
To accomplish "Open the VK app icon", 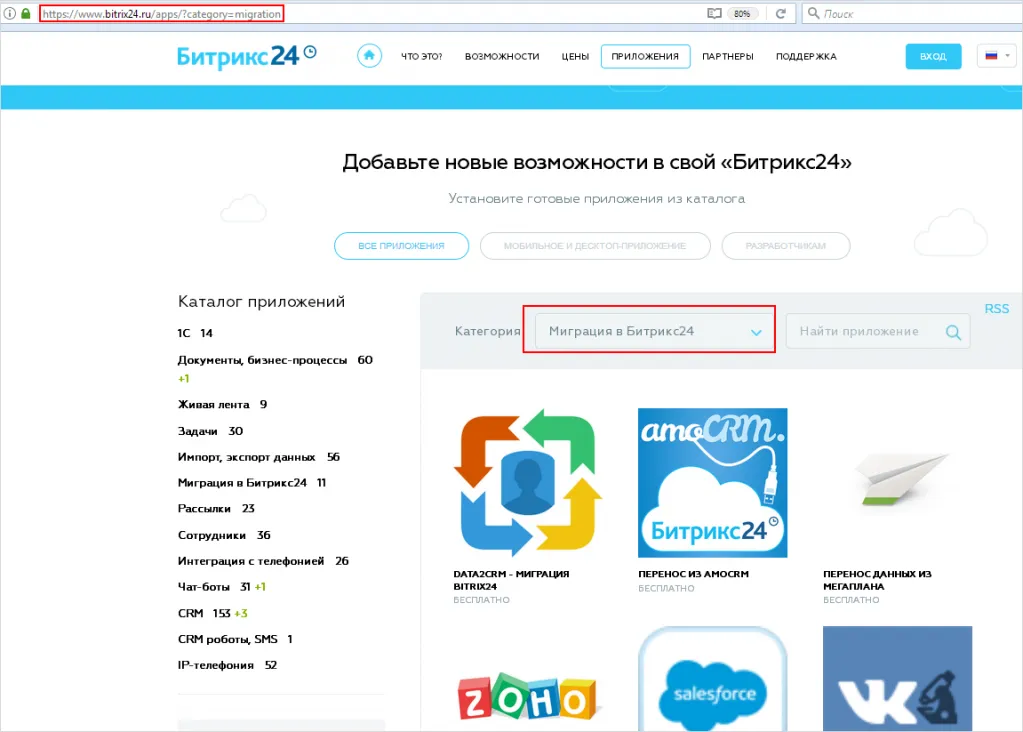I will pos(897,680).
